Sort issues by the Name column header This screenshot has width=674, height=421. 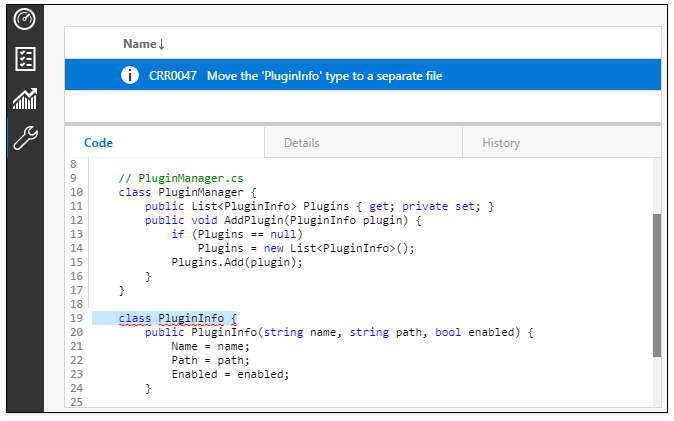pos(139,44)
